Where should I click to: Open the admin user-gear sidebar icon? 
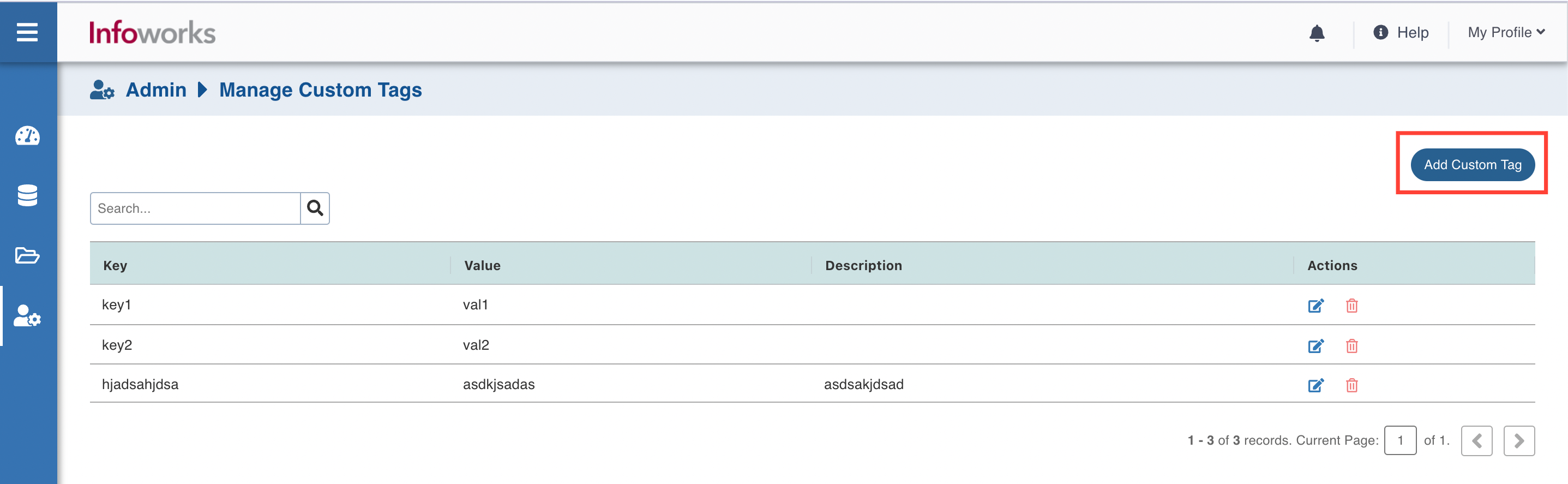coord(27,316)
